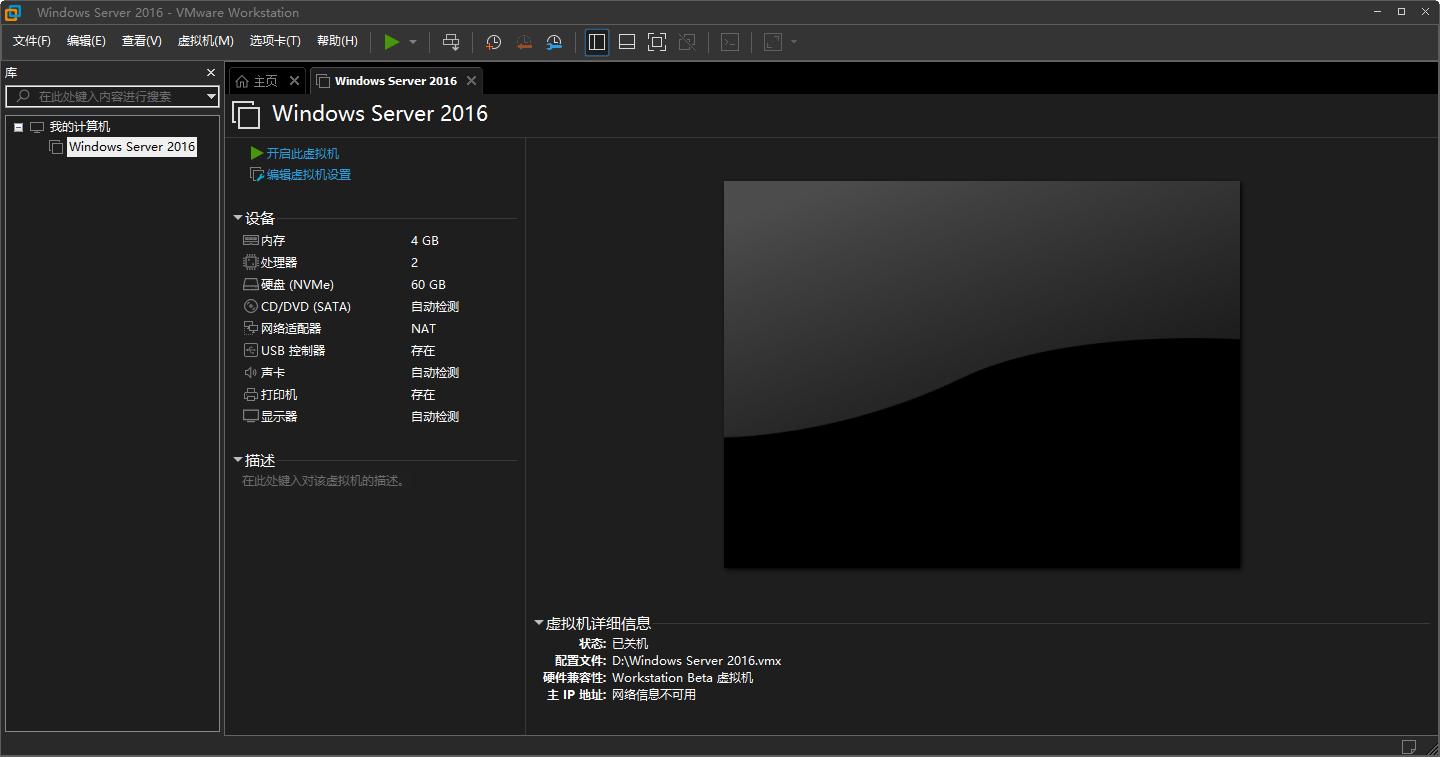Viewport: 1440px width, 757px height.
Task: Select Windows Server 2016 in library tree
Action: point(132,147)
